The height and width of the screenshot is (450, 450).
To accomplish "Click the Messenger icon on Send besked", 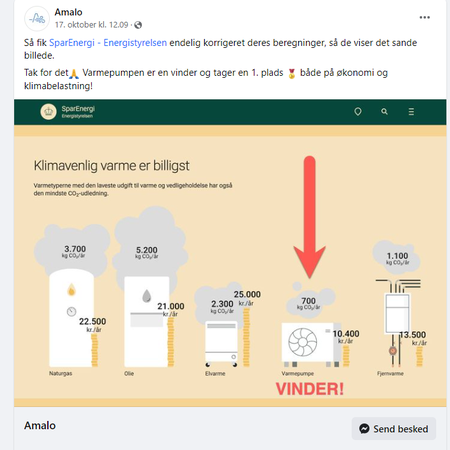I will [x=364, y=428].
